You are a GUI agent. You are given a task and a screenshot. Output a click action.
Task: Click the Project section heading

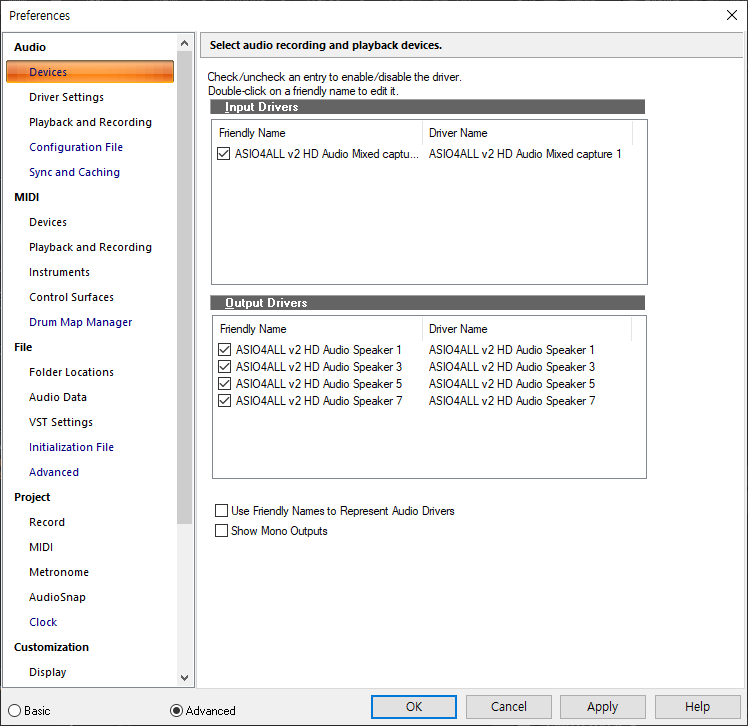[x=32, y=497]
